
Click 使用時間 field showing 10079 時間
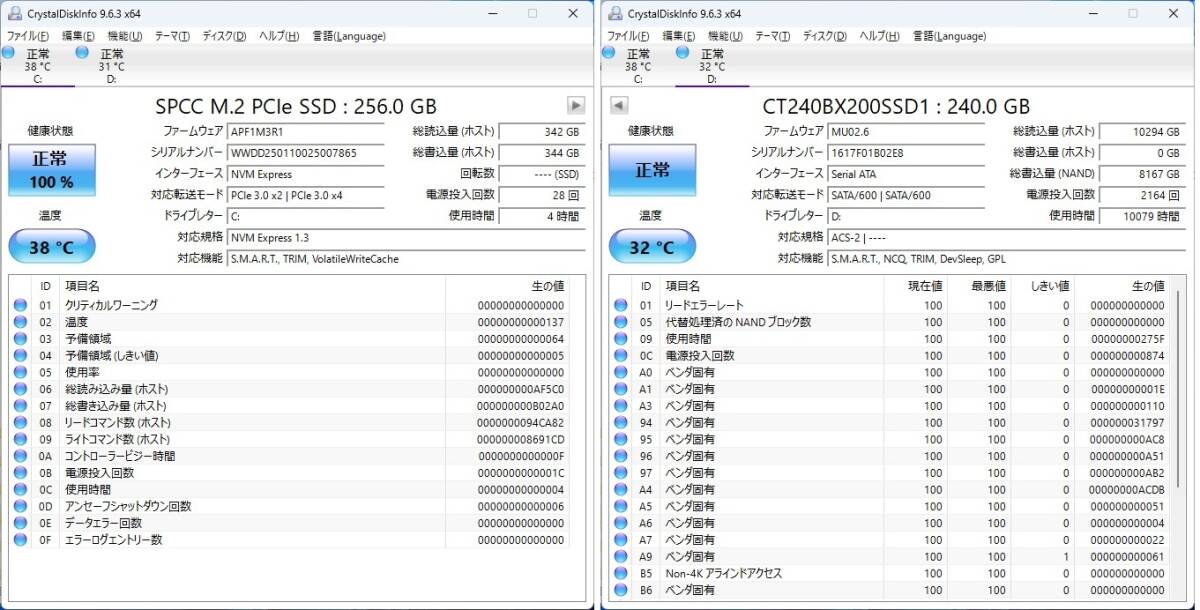coord(1142,216)
